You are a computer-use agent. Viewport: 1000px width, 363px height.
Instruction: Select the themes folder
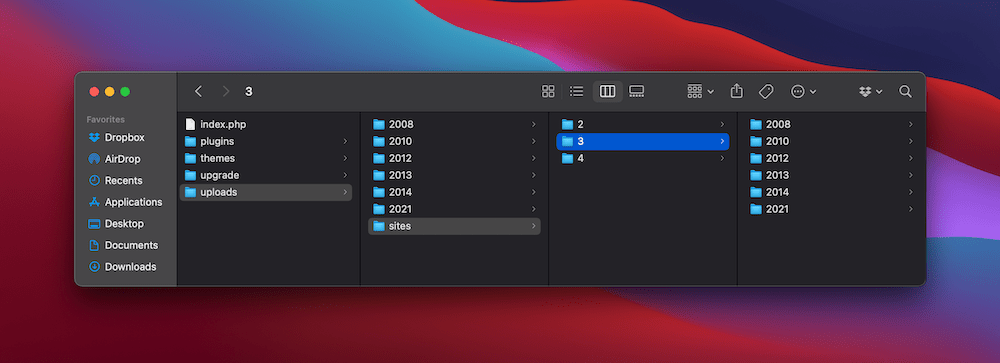266,158
